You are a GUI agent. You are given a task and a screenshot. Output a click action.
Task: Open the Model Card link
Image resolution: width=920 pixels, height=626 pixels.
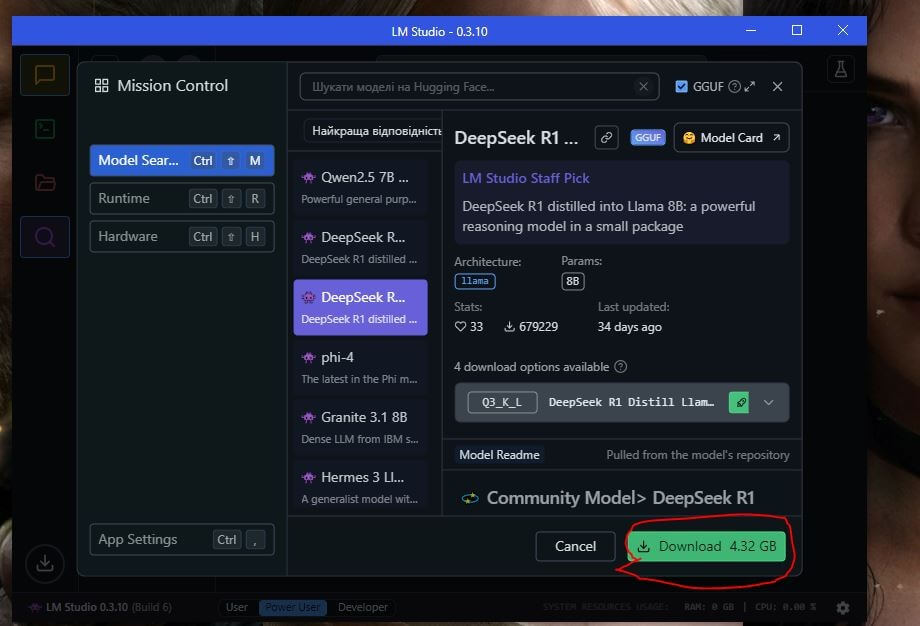731,138
